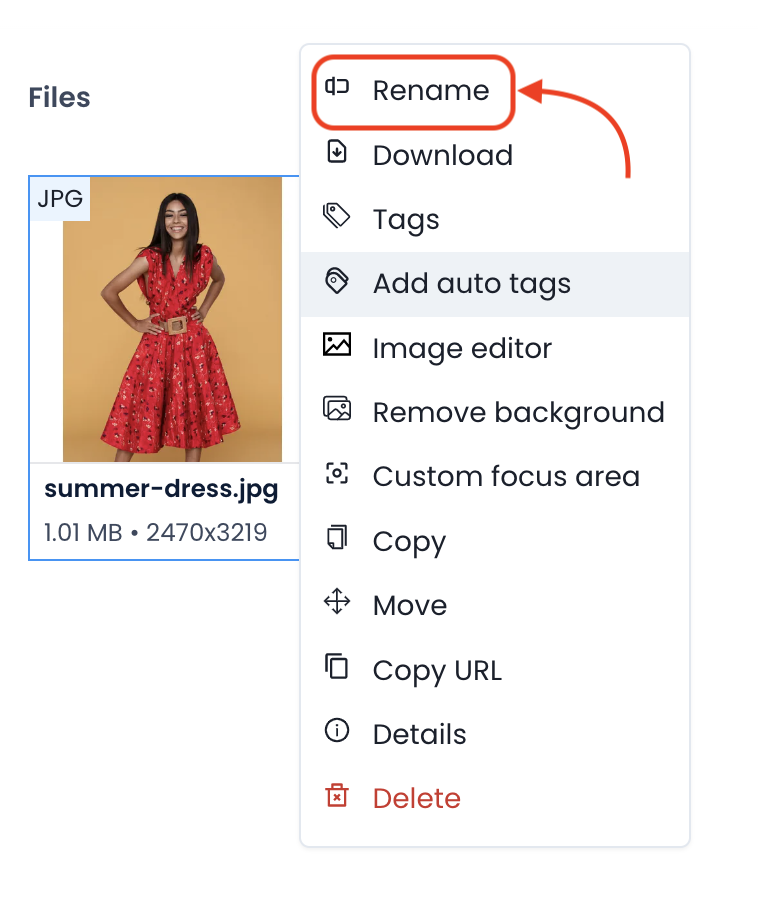Open the Image editor menu entry
This screenshot has height=916, width=758.
coord(495,348)
